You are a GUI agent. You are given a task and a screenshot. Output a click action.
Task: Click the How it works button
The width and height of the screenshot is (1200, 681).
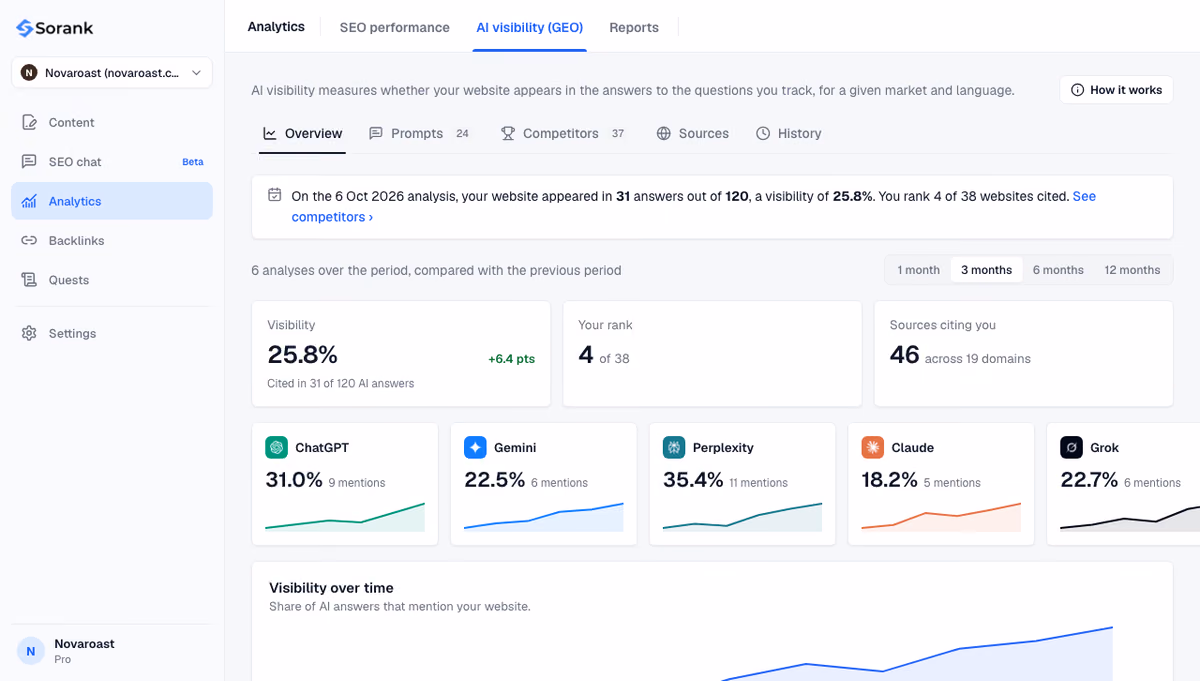[x=1116, y=90]
